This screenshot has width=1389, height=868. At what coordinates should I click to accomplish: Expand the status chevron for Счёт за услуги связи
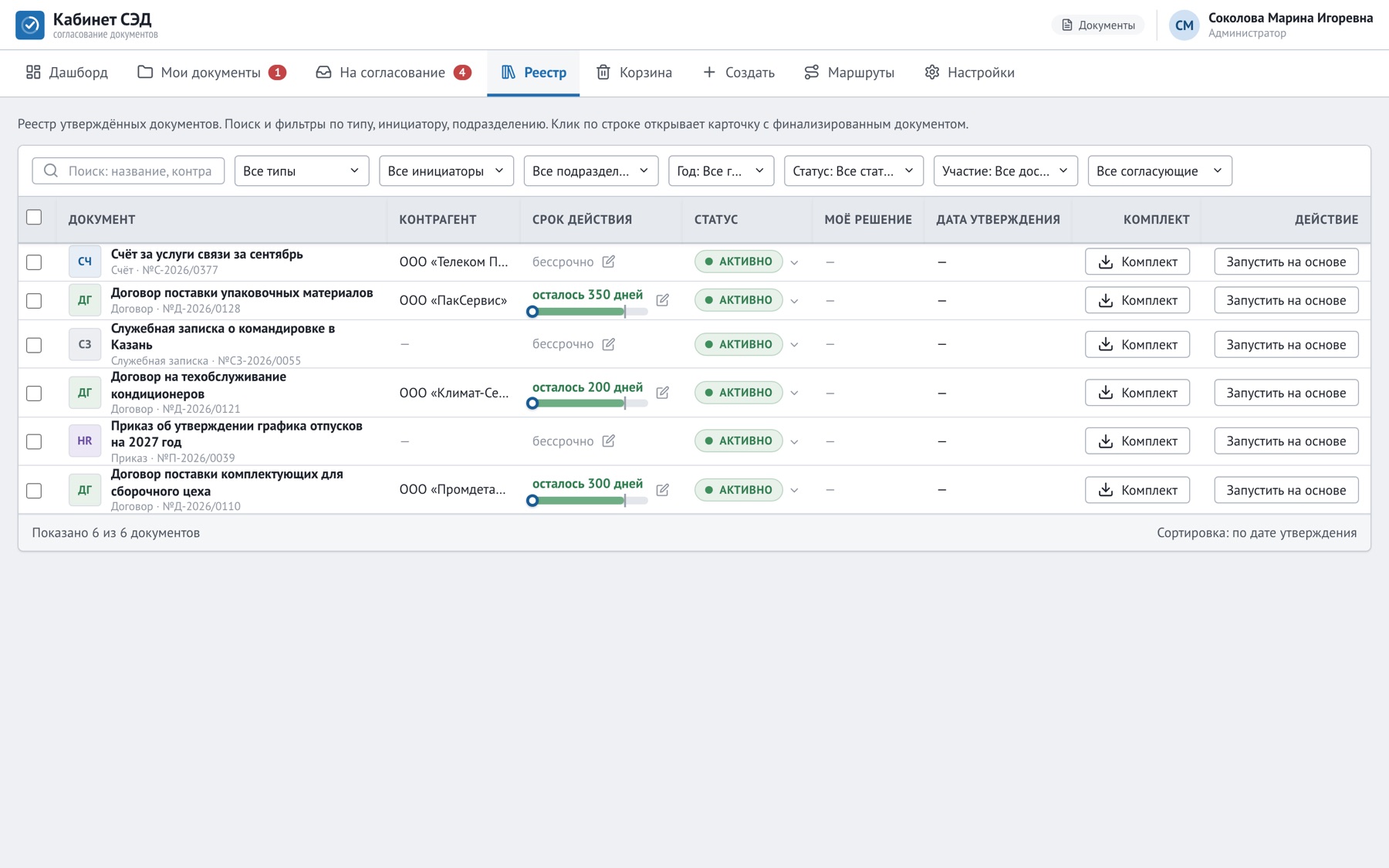pyautogui.click(x=794, y=262)
